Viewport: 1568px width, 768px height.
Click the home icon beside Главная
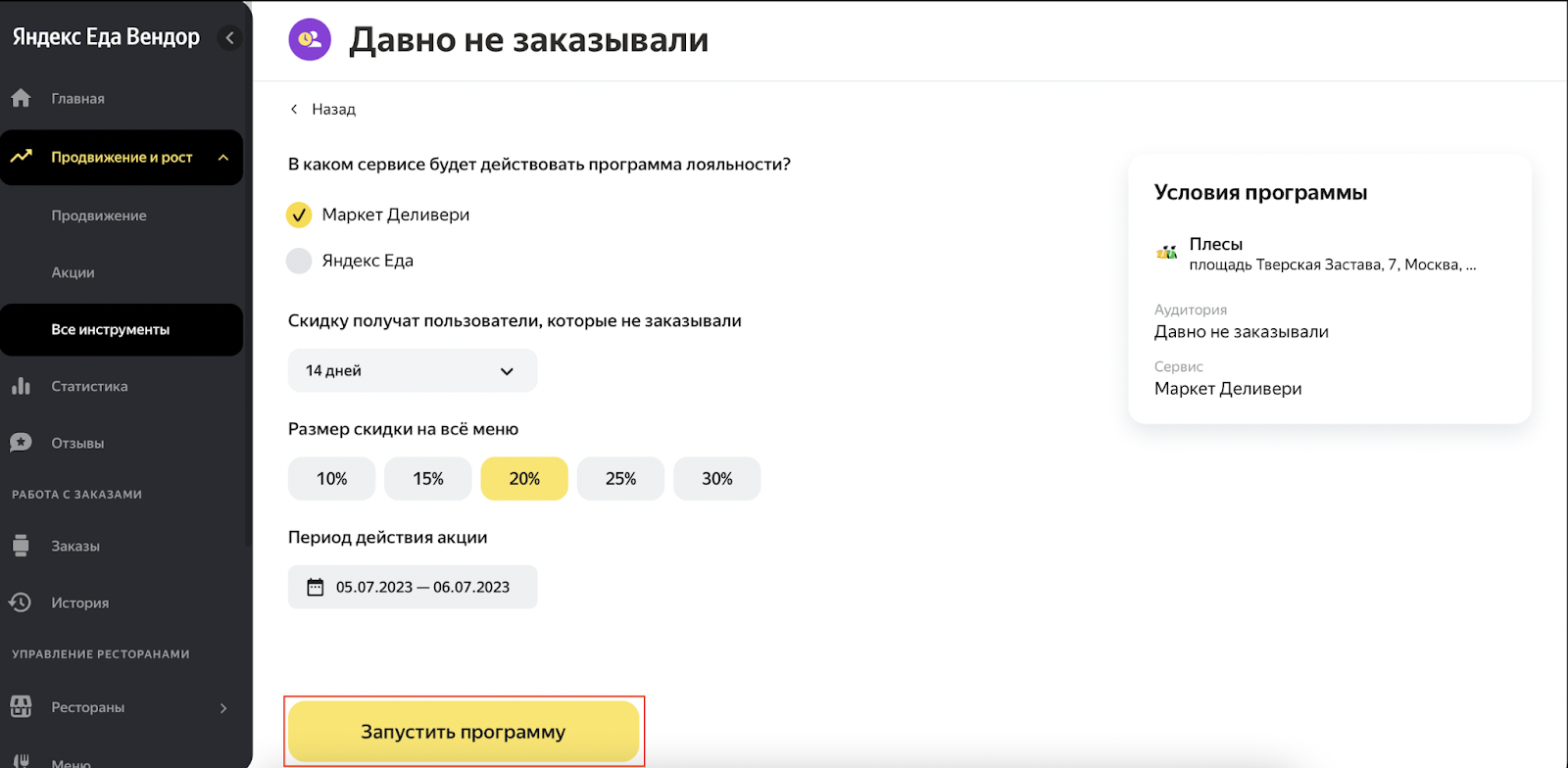coord(21,98)
